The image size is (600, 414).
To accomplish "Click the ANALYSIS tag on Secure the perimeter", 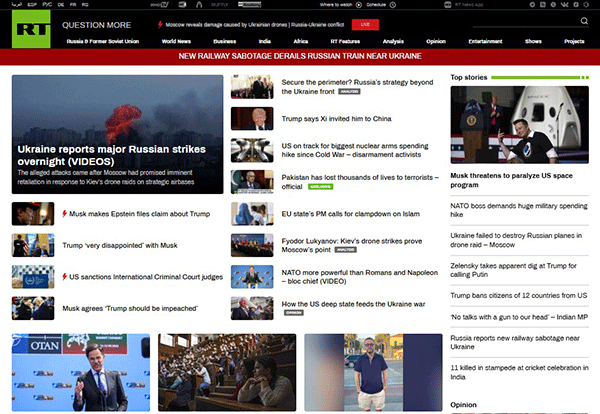I will click(349, 92).
